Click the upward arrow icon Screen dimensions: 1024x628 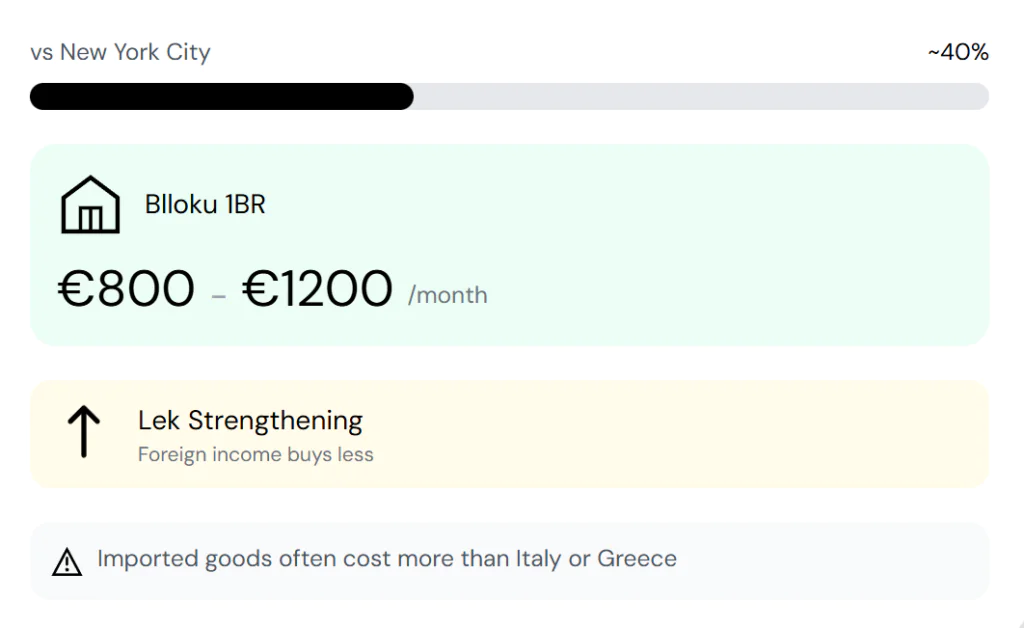(x=84, y=433)
